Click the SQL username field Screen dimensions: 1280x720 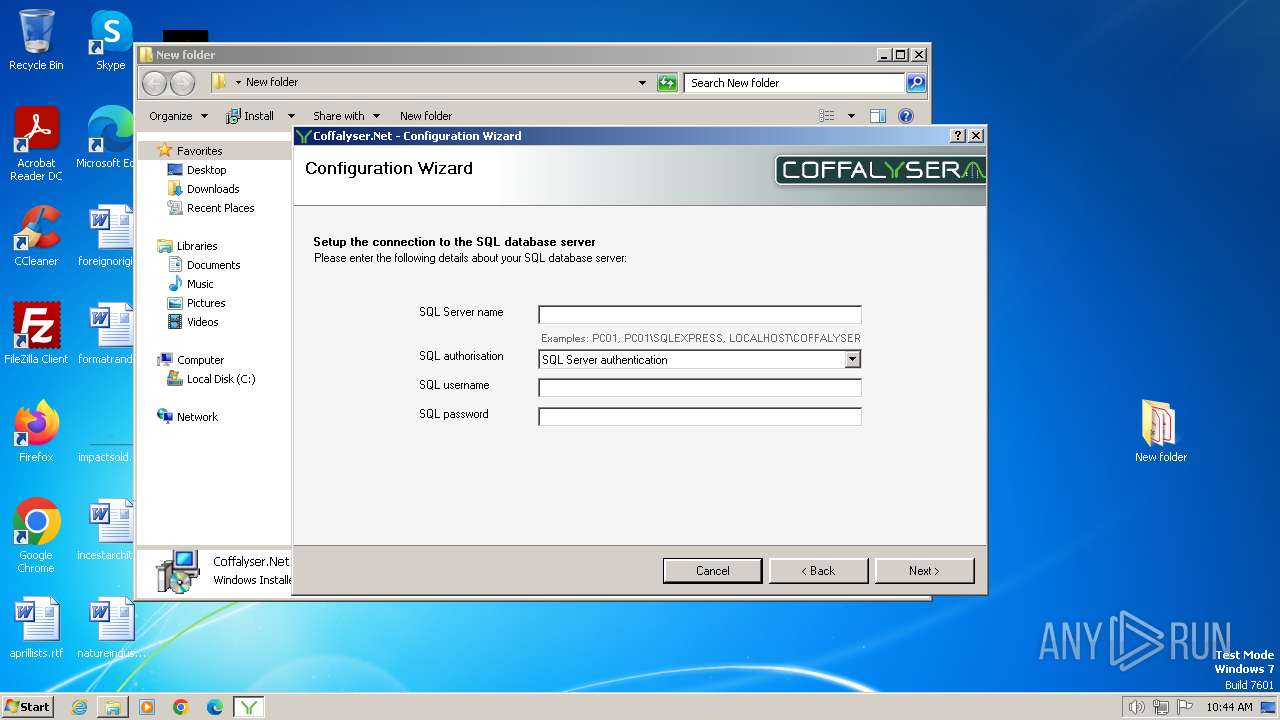(699, 388)
